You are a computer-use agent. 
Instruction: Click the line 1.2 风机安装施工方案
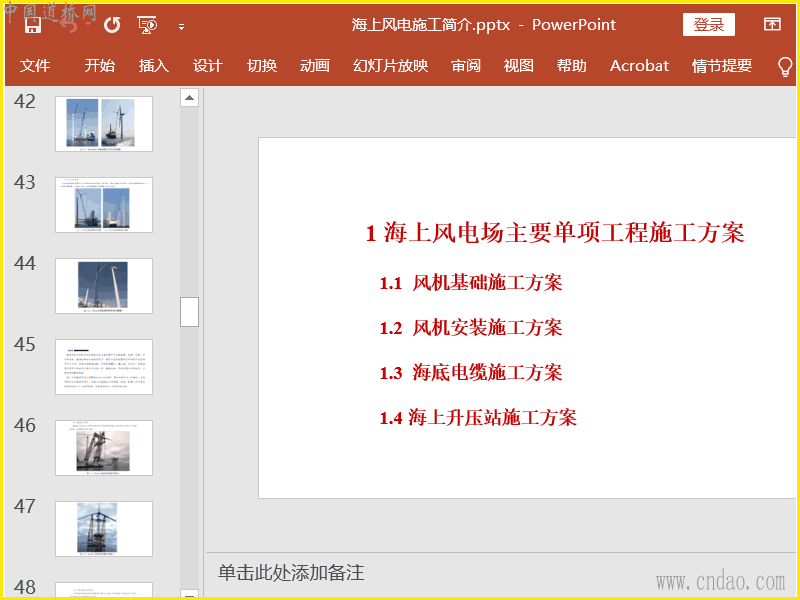[471, 328]
